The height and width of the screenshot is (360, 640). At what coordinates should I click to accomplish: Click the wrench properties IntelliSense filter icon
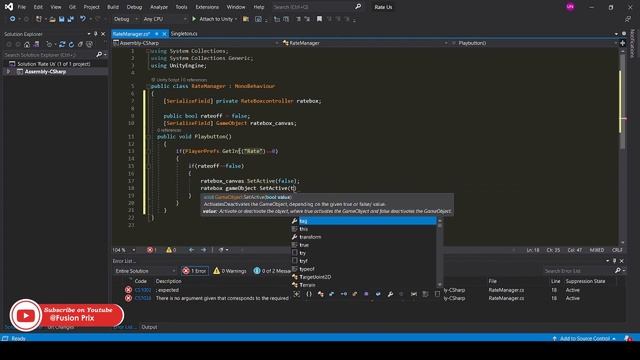(x=390, y=294)
